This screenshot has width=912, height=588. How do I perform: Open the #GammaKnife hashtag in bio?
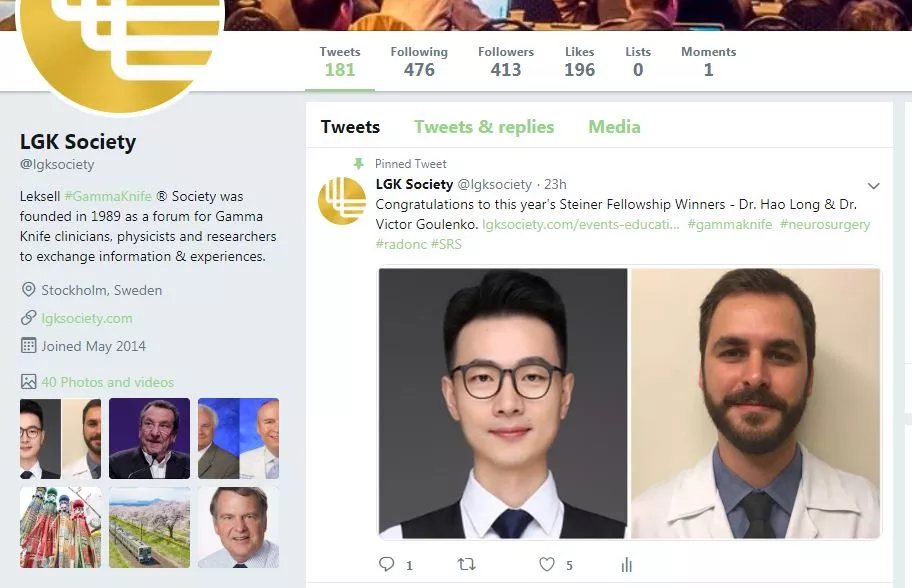(x=108, y=196)
